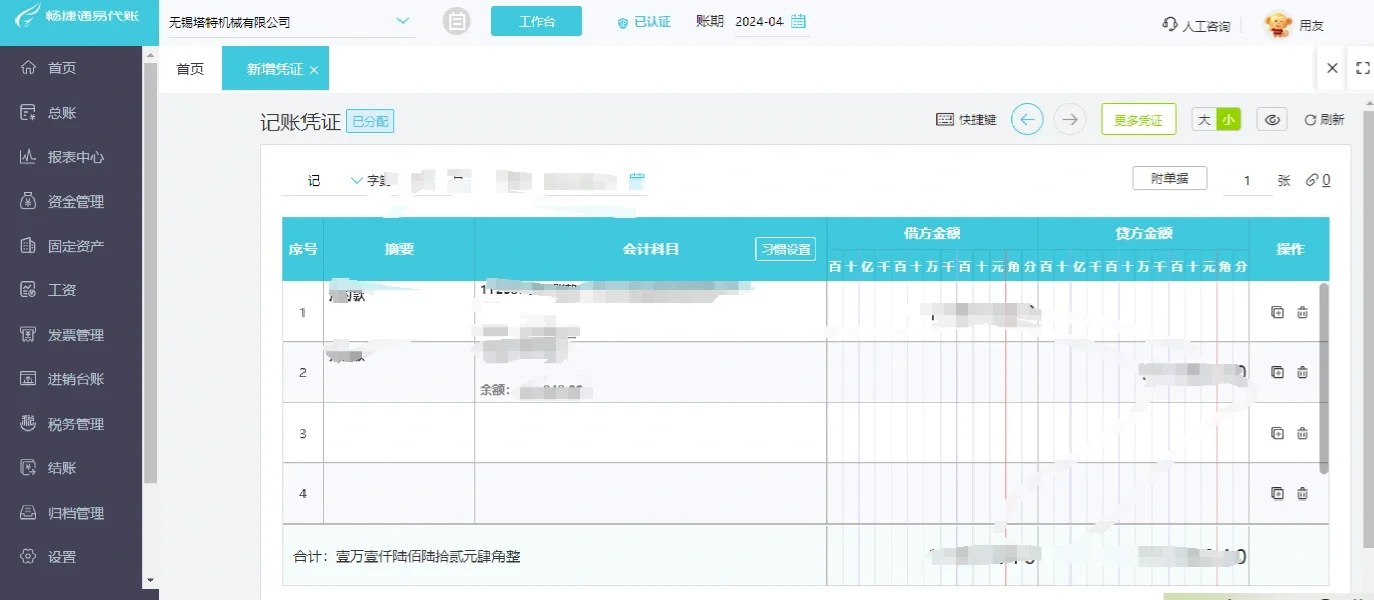Image resolution: width=1374 pixels, height=600 pixels.
Task: Navigate to previous voucher with left arrow
Action: 1026,119
